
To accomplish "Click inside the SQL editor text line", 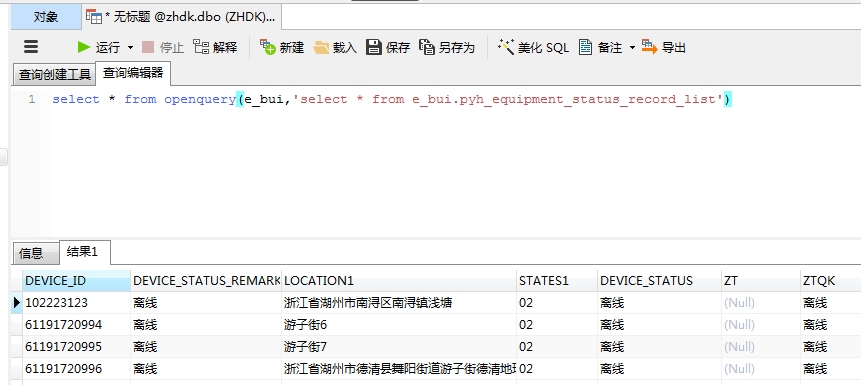I will (392, 99).
